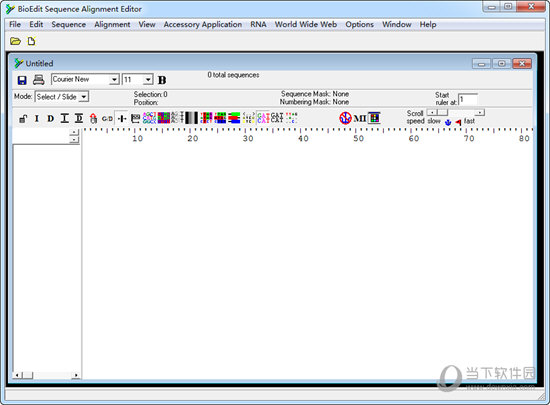
Task: Click the Start ruler at input field
Action: point(468,100)
